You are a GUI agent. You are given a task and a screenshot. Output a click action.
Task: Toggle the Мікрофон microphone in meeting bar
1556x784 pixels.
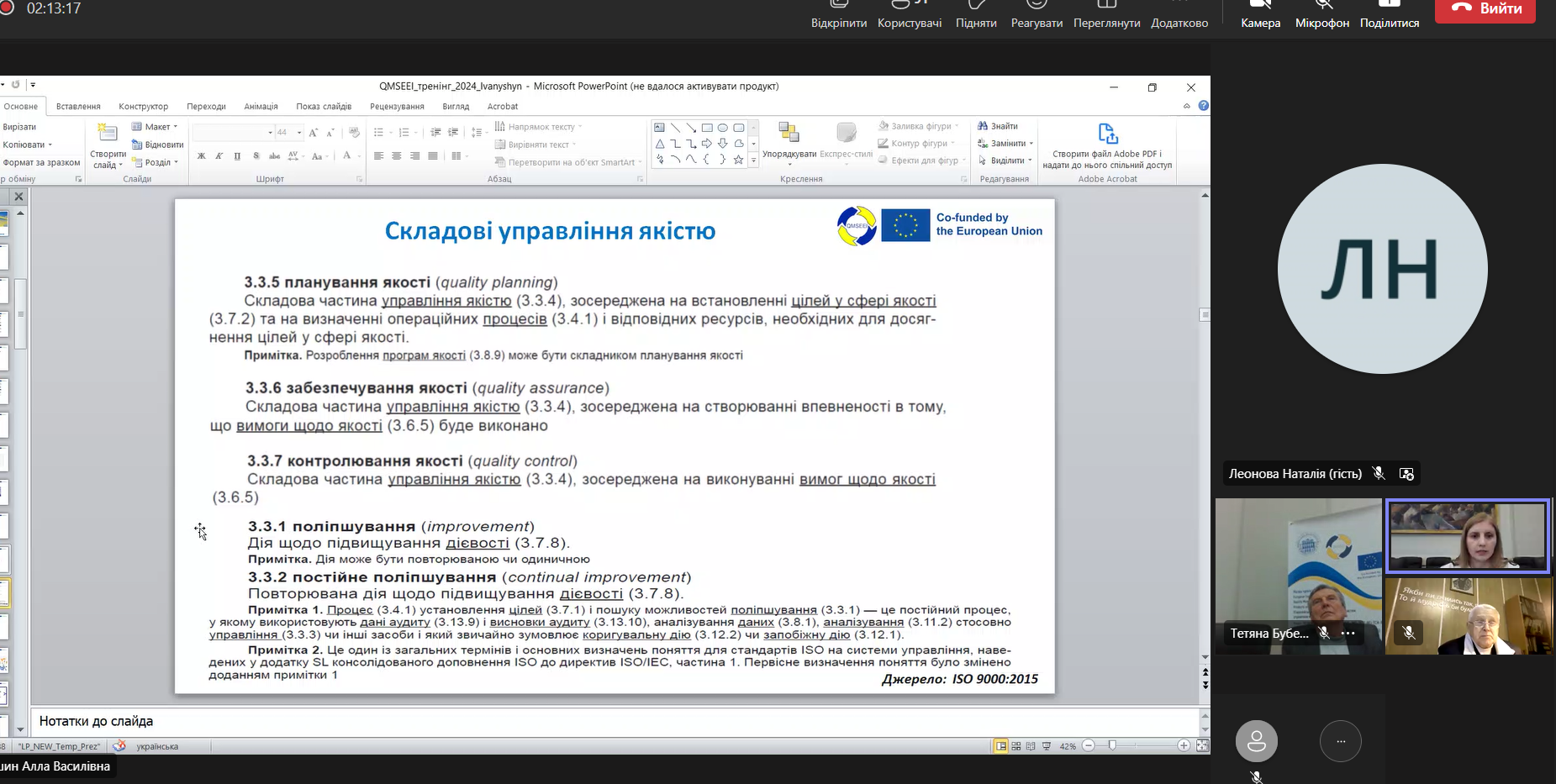pyautogui.click(x=1321, y=15)
